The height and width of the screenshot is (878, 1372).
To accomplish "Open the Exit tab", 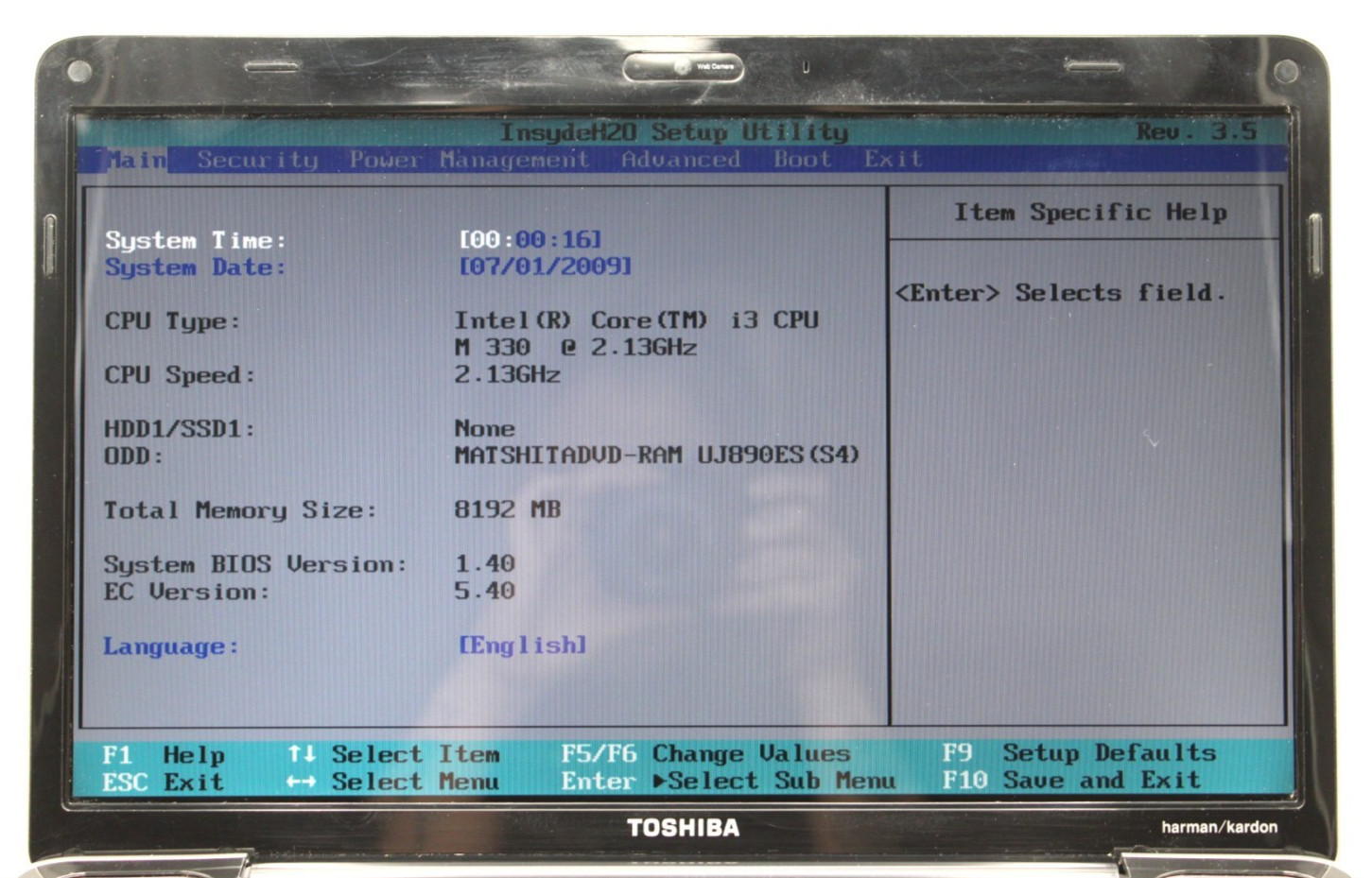I will click(x=893, y=159).
